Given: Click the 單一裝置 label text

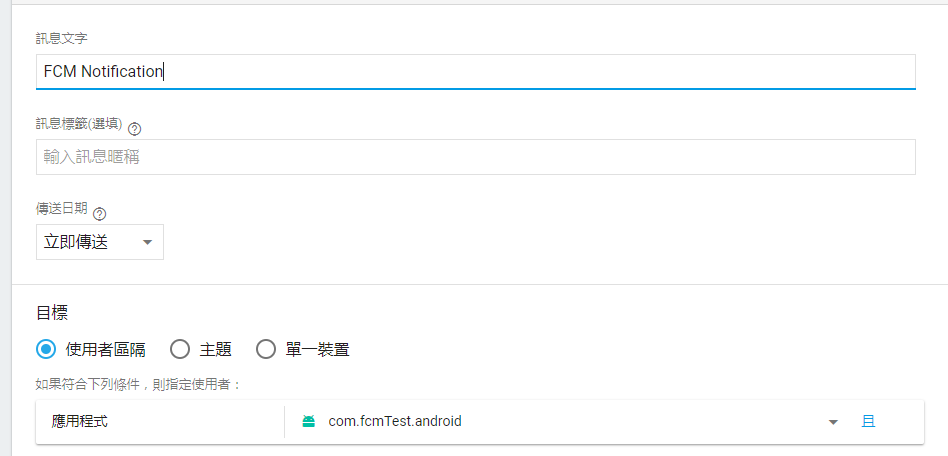Looking at the screenshot, I should [x=317, y=350].
